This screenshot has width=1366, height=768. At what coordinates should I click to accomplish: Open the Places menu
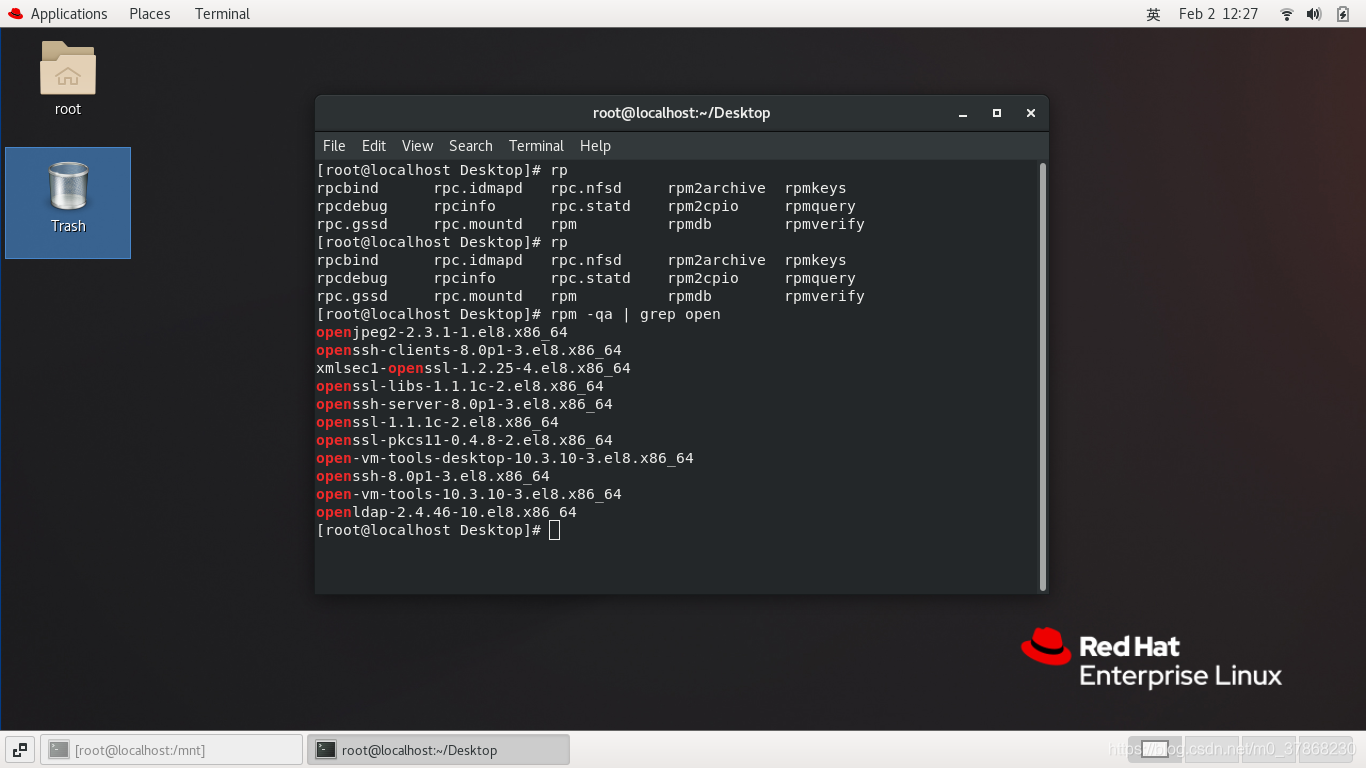(149, 13)
